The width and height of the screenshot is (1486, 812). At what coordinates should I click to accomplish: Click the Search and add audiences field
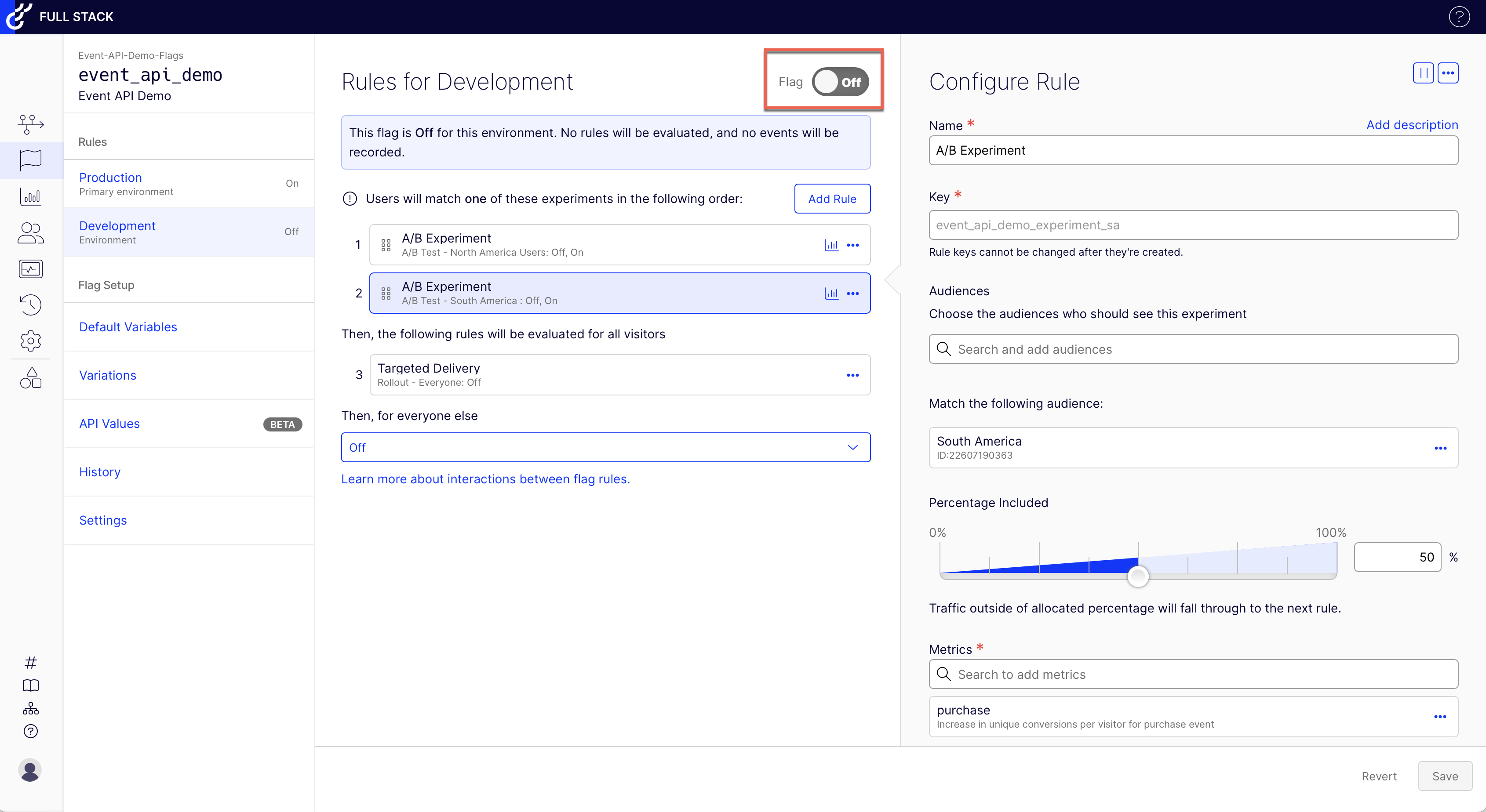pos(1193,349)
